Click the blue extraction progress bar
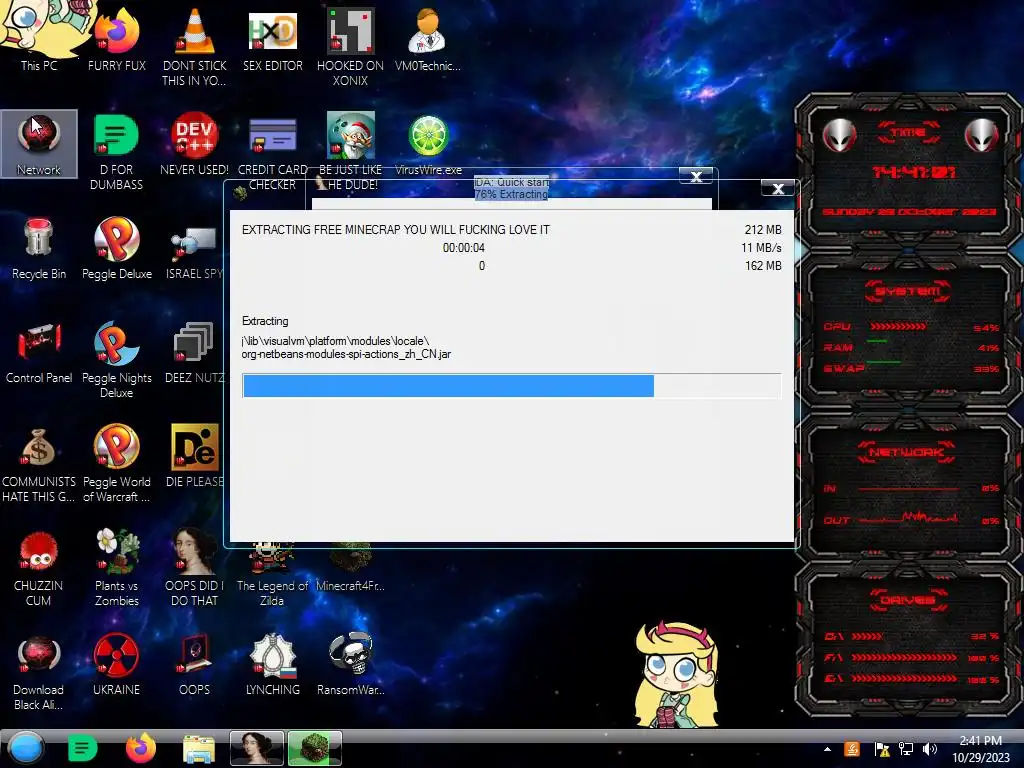 pyautogui.click(x=512, y=385)
